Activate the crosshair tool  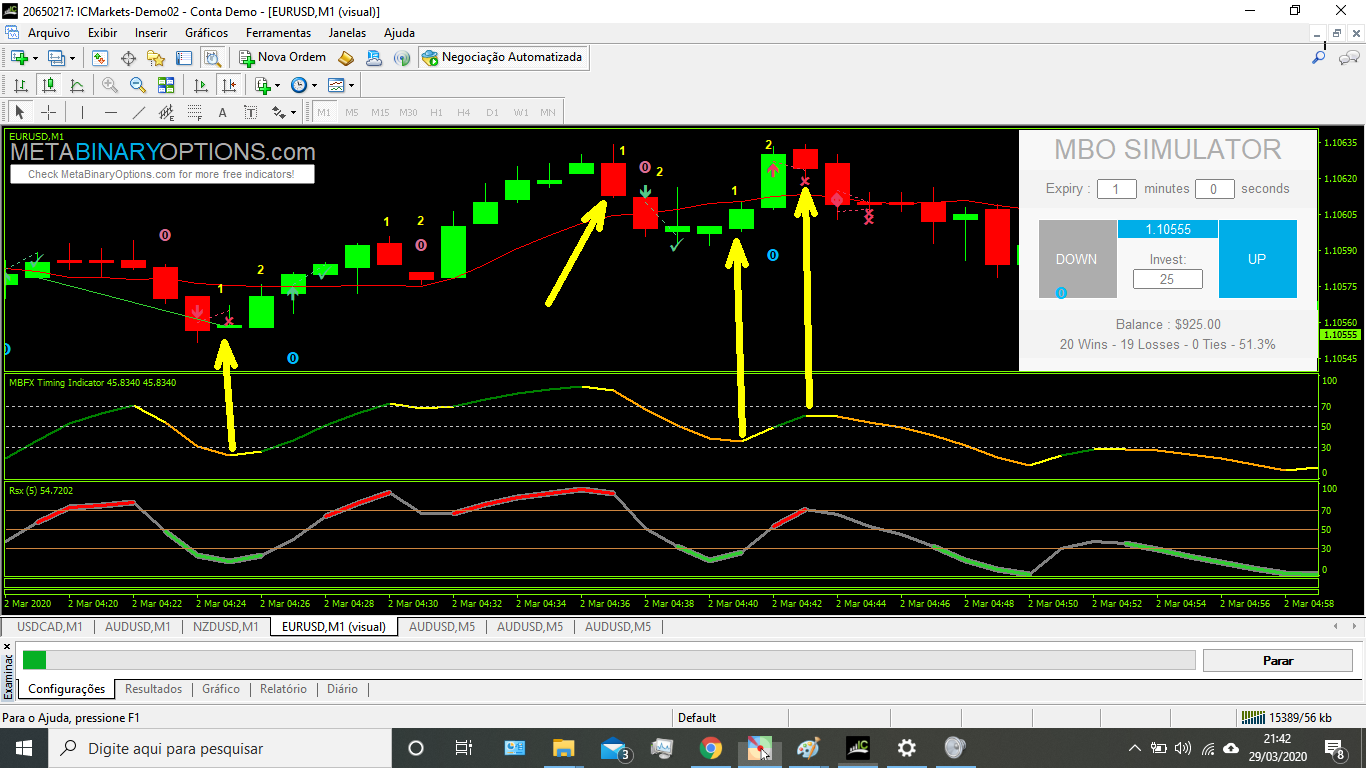point(48,112)
